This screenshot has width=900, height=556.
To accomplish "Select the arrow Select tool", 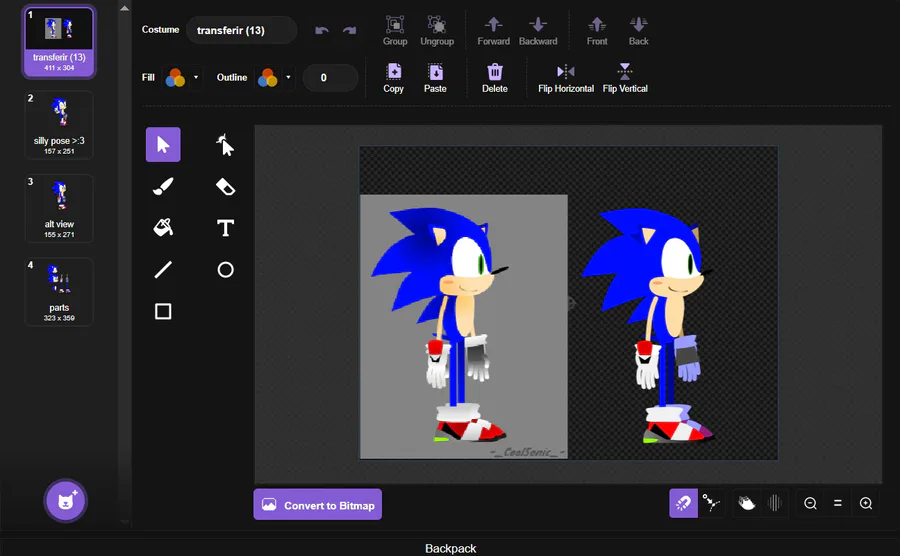I will [163, 145].
